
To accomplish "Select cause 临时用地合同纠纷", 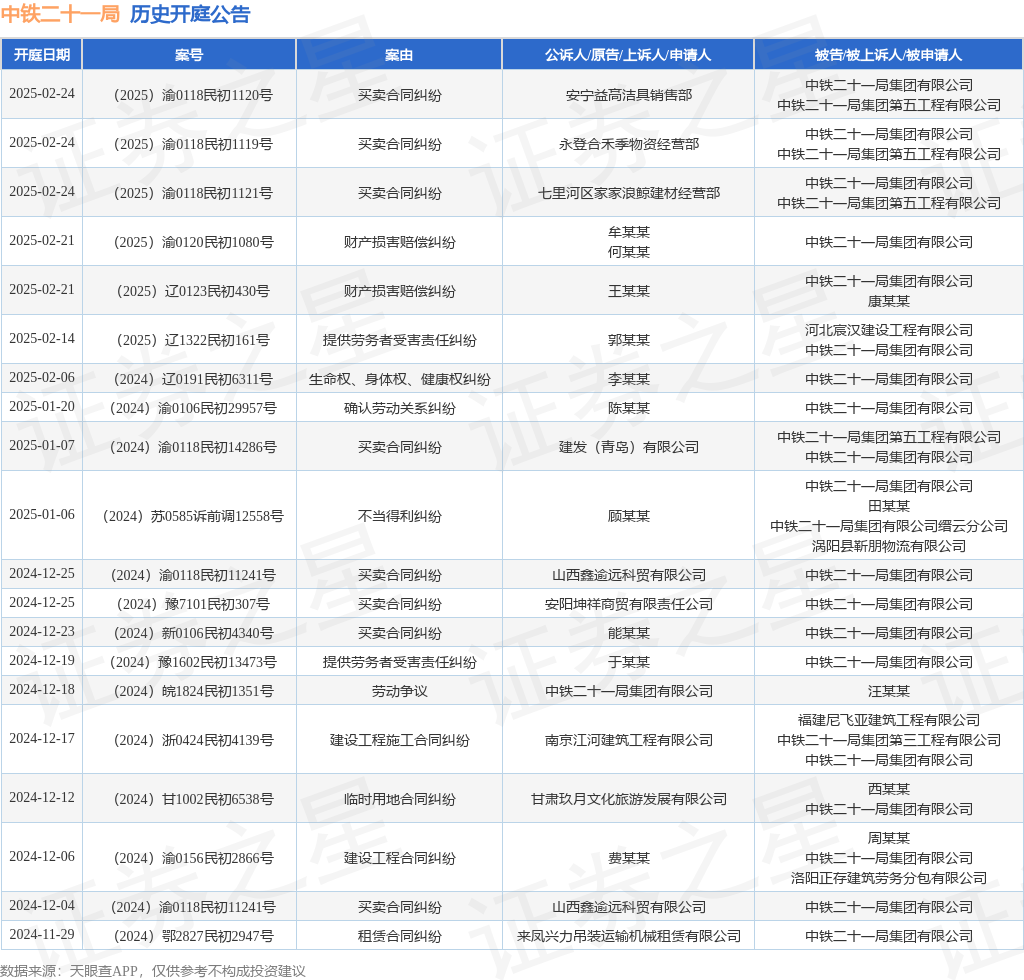I will coord(400,798).
